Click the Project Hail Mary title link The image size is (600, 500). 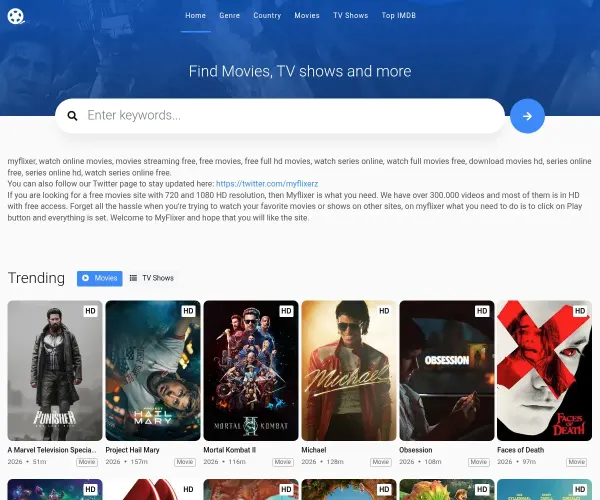pyautogui.click(x=132, y=450)
